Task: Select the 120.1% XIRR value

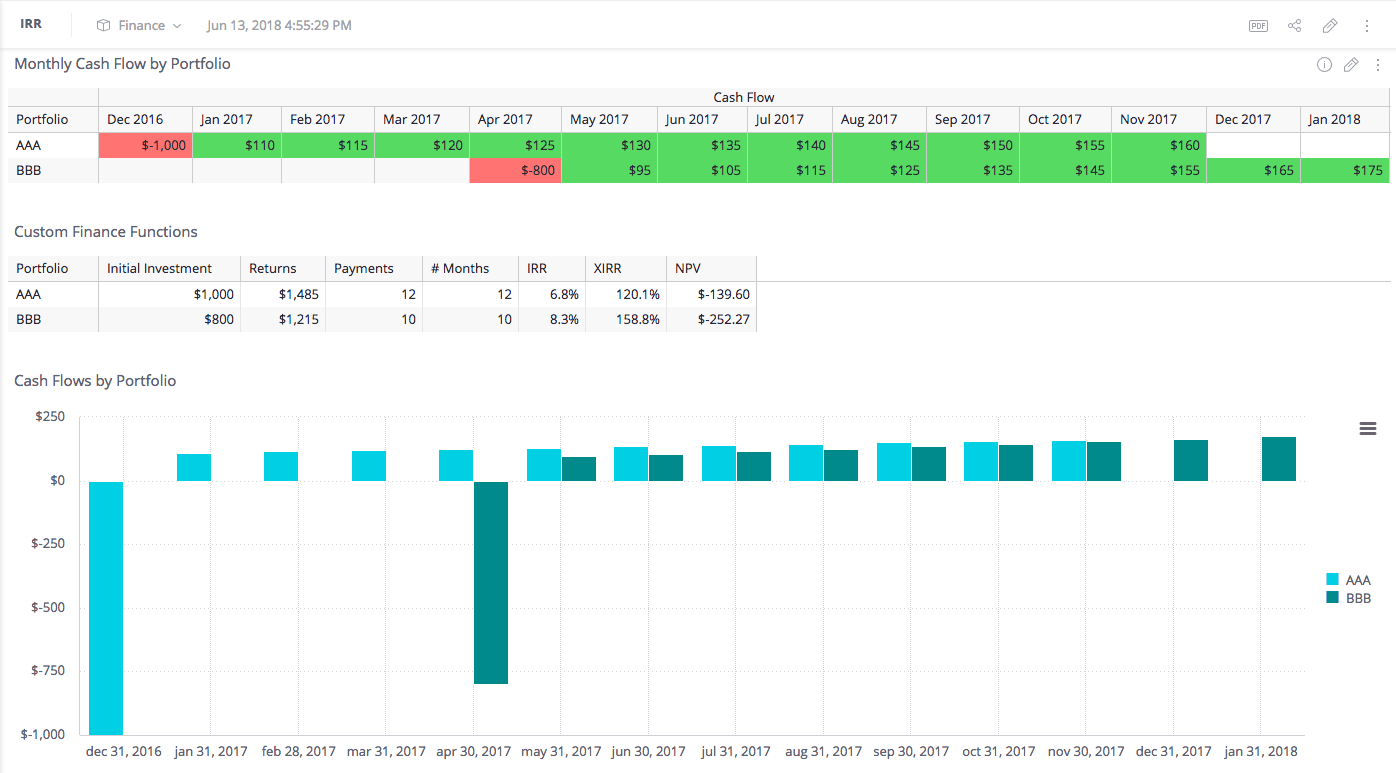Action: tap(626, 294)
